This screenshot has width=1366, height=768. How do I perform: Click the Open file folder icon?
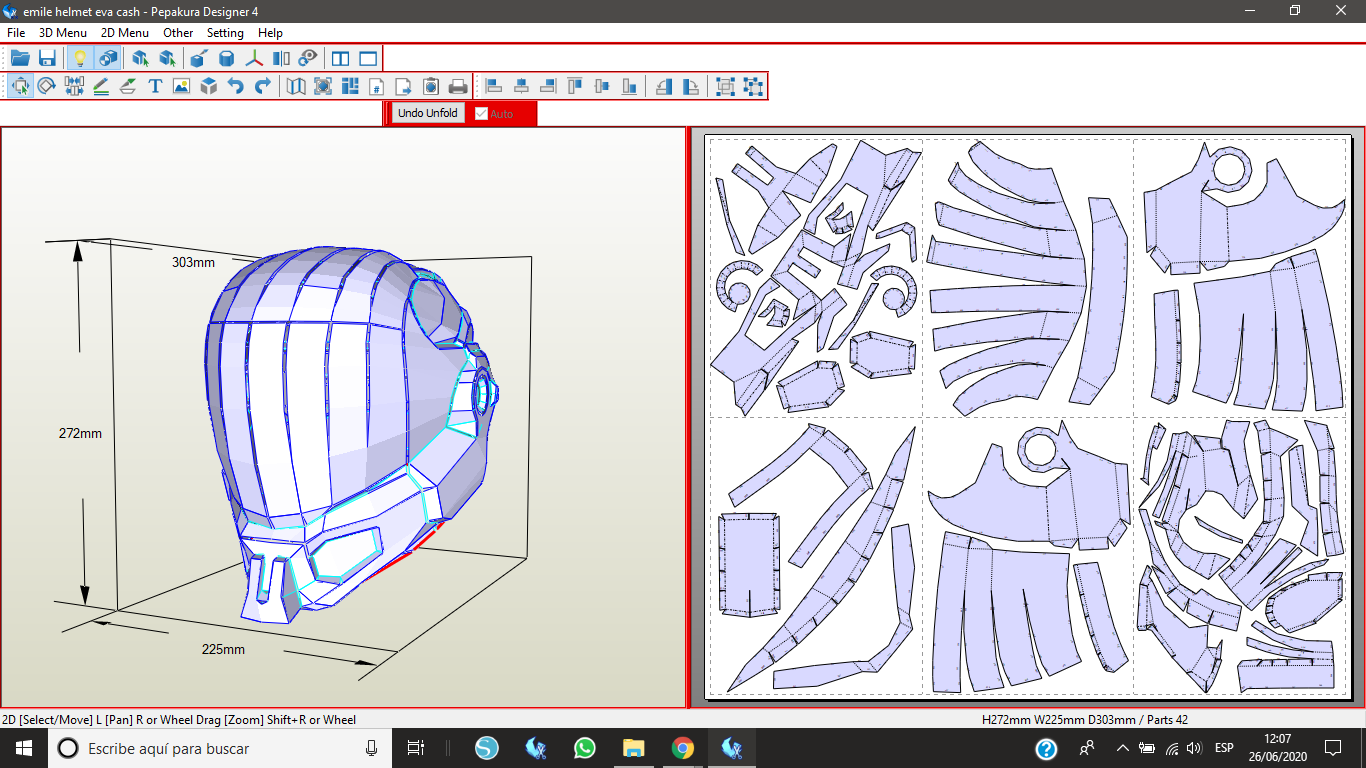(x=20, y=58)
